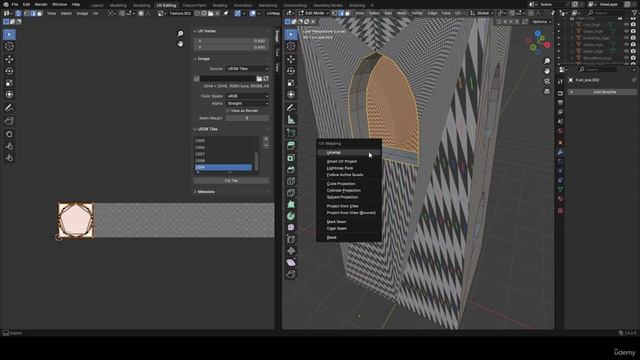Select the Loop Cut tool
This screenshot has width=640, height=360.
(291, 181)
